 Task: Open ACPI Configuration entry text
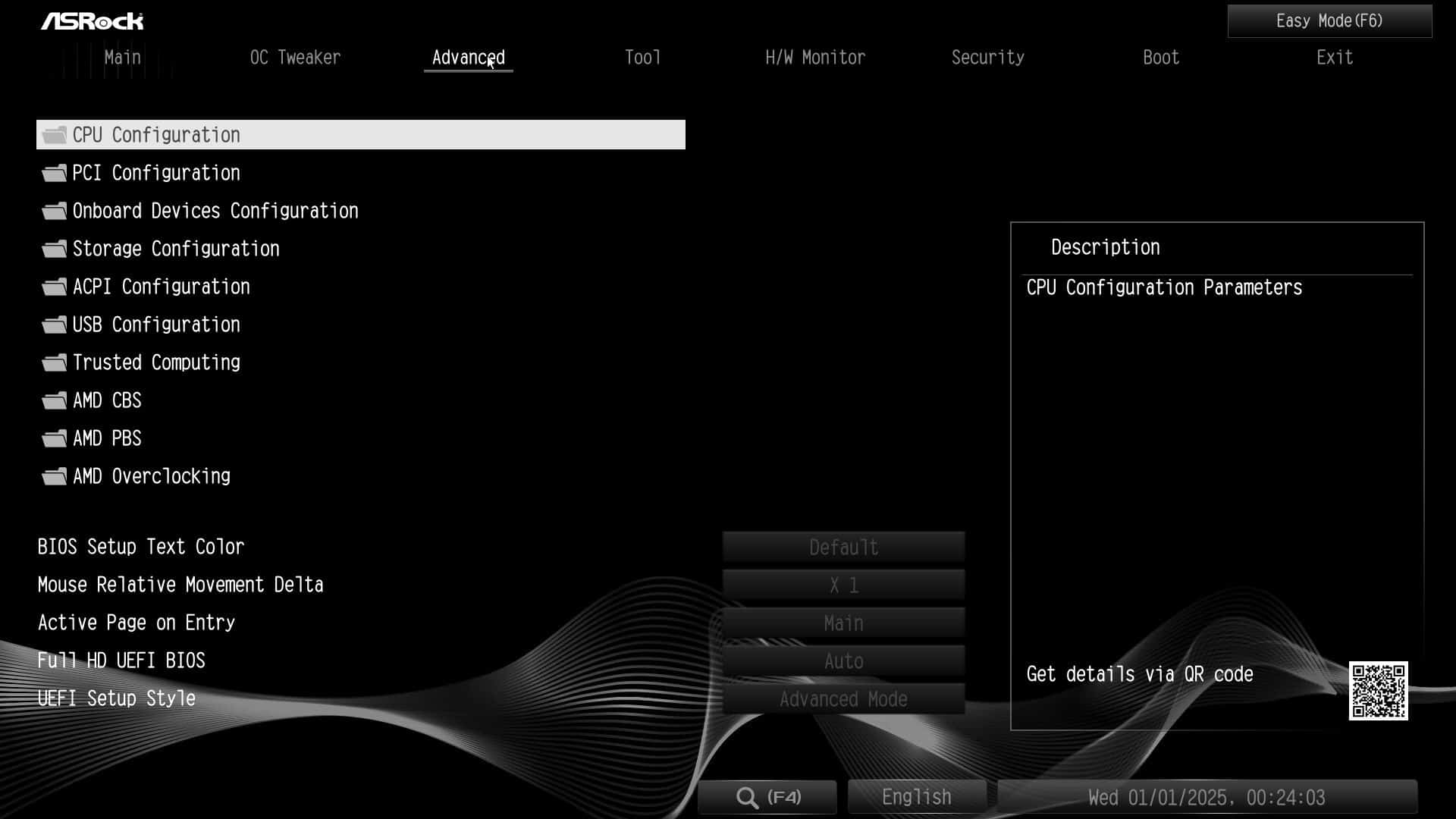(x=161, y=287)
